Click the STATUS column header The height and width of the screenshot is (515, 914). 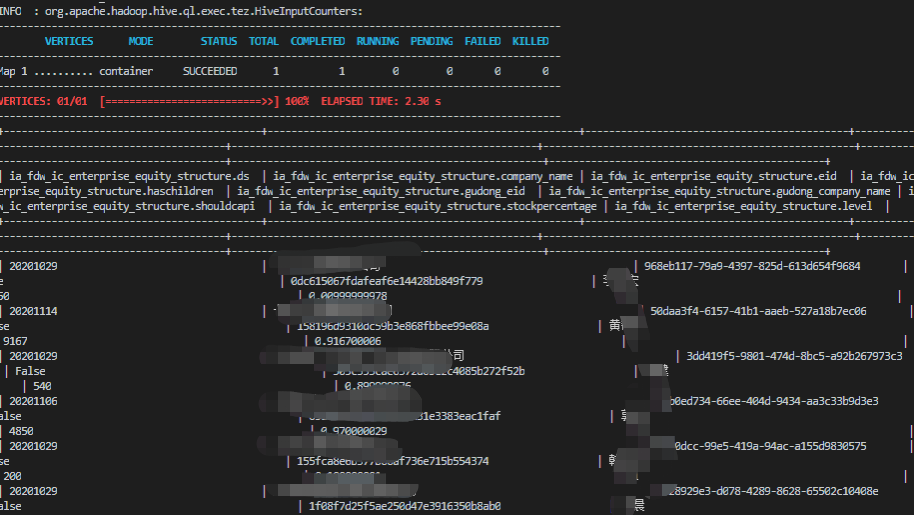point(219,41)
